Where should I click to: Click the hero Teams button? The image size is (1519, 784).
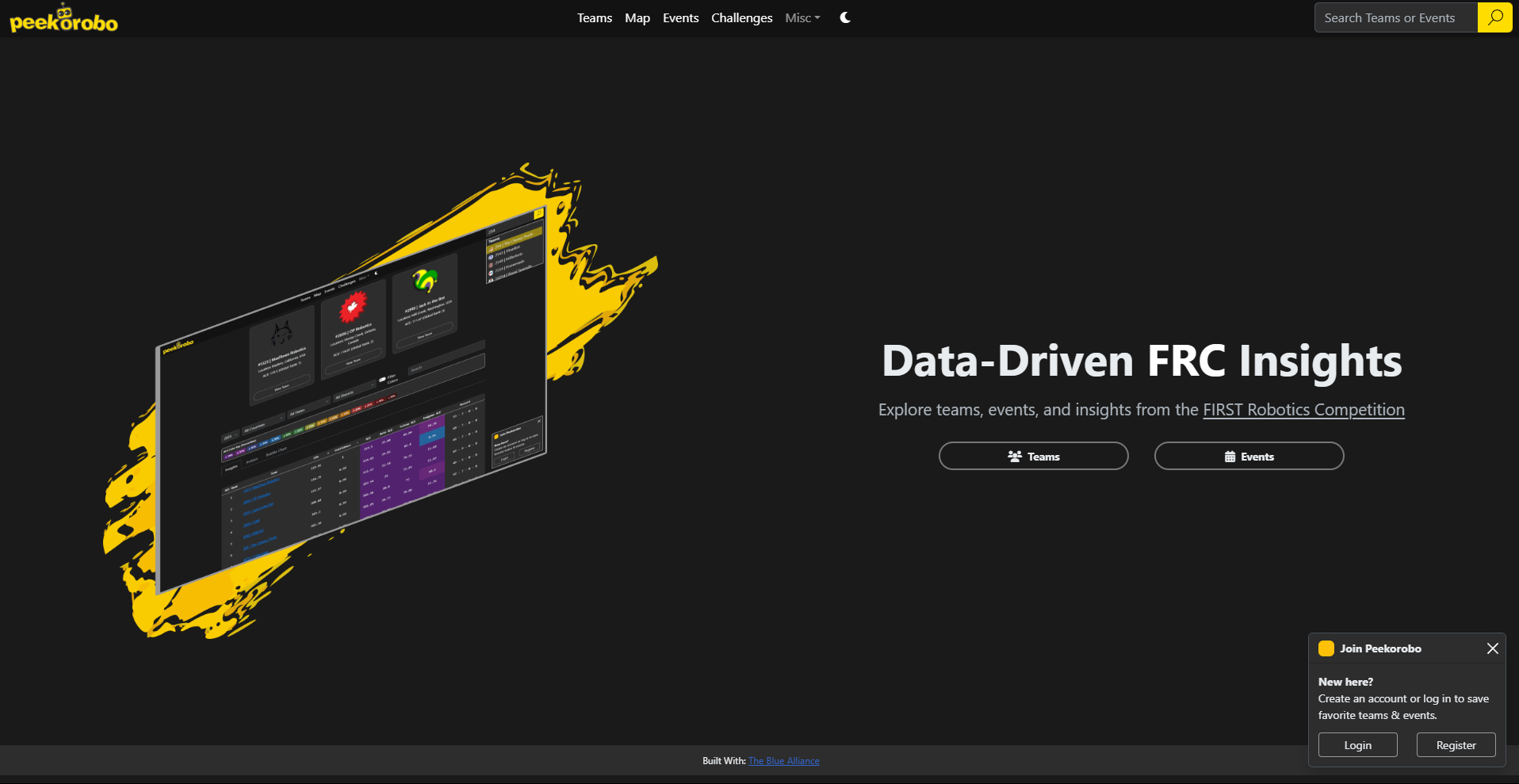[x=1033, y=456]
